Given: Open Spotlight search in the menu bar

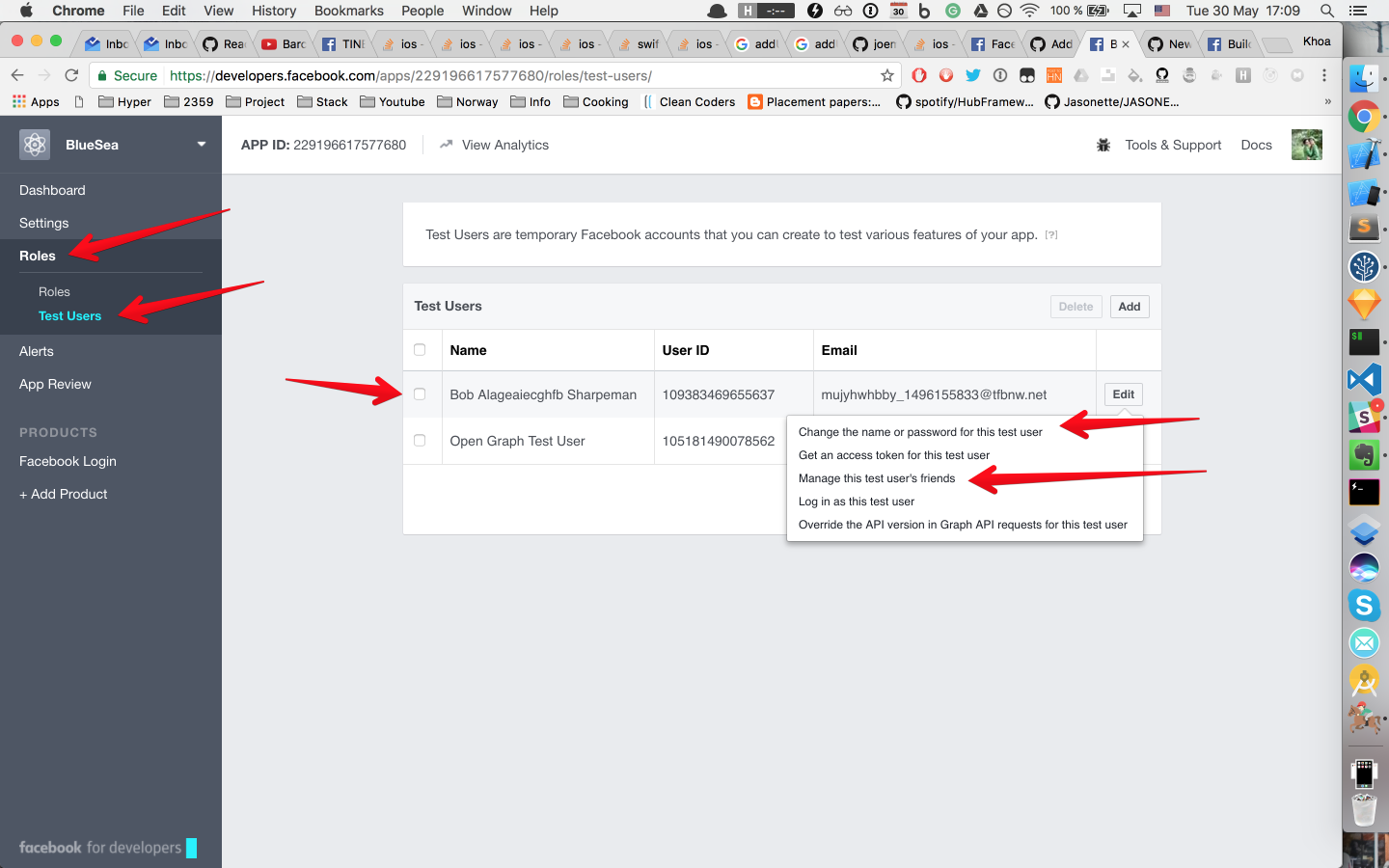Looking at the screenshot, I should (x=1327, y=11).
